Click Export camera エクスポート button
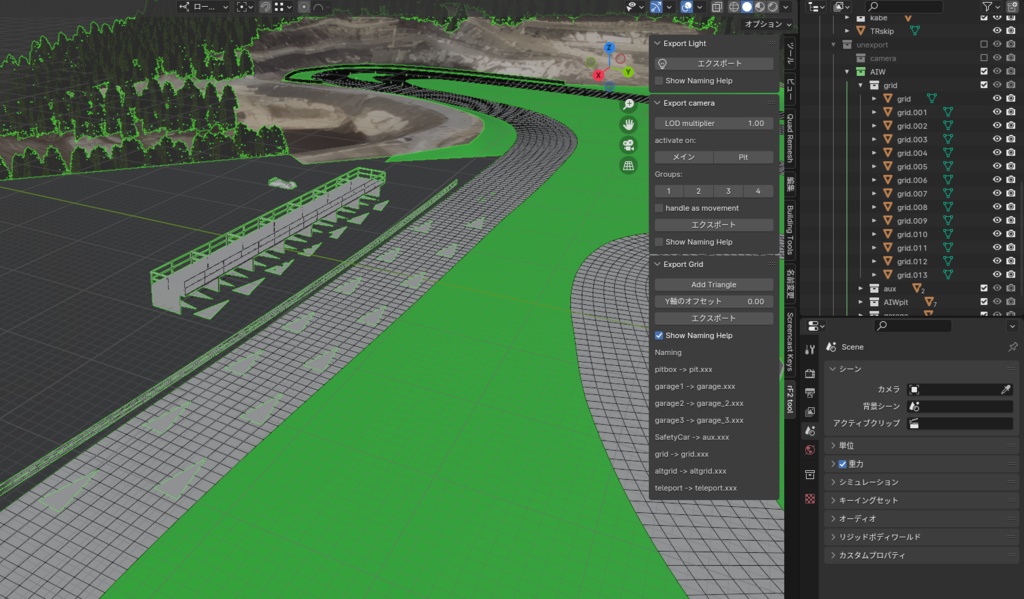Screen dimensions: 1024x599 pyautogui.click(x=714, y=225)
